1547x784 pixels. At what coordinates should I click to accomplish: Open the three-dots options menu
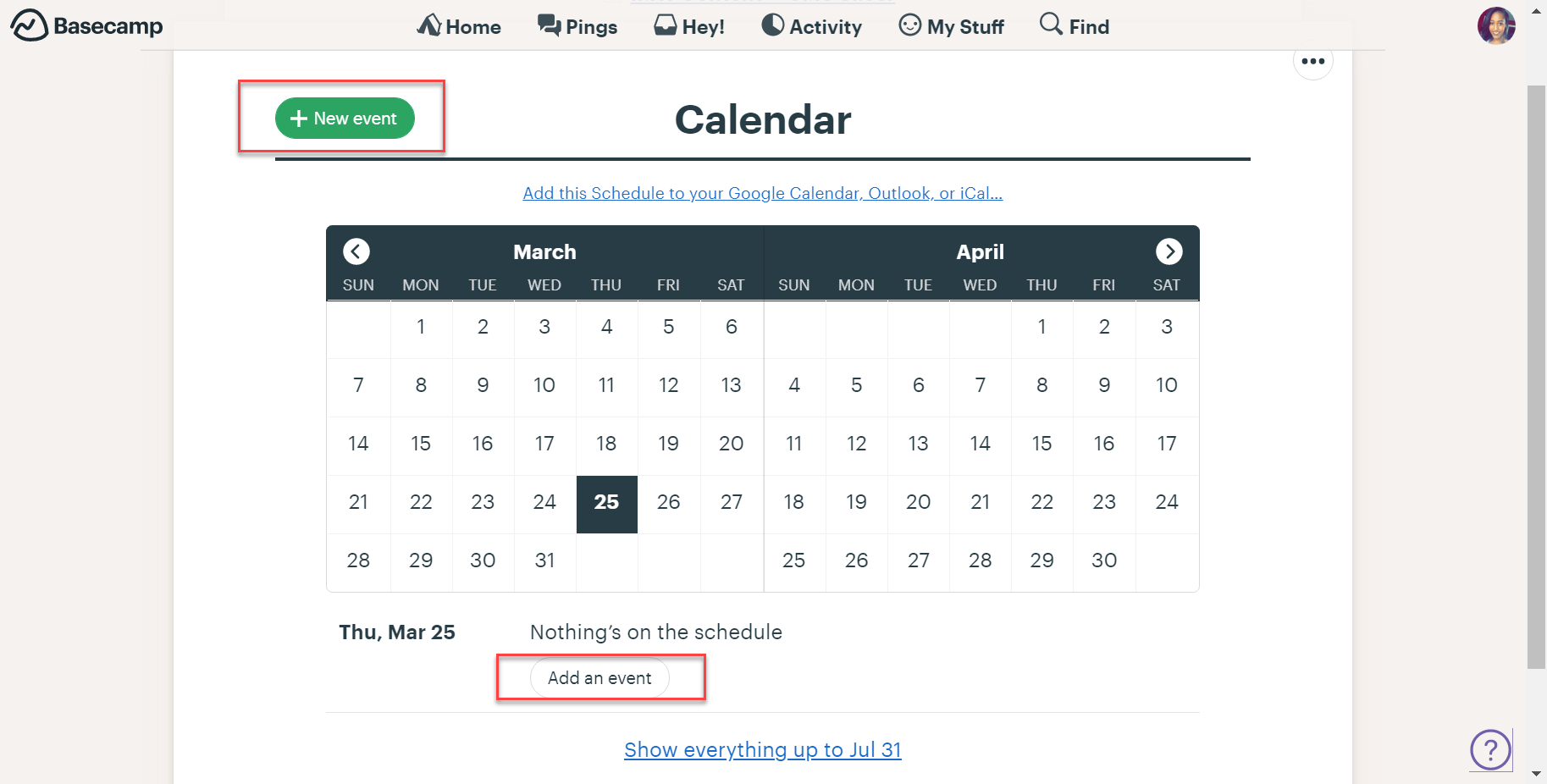pos(1312,61)
